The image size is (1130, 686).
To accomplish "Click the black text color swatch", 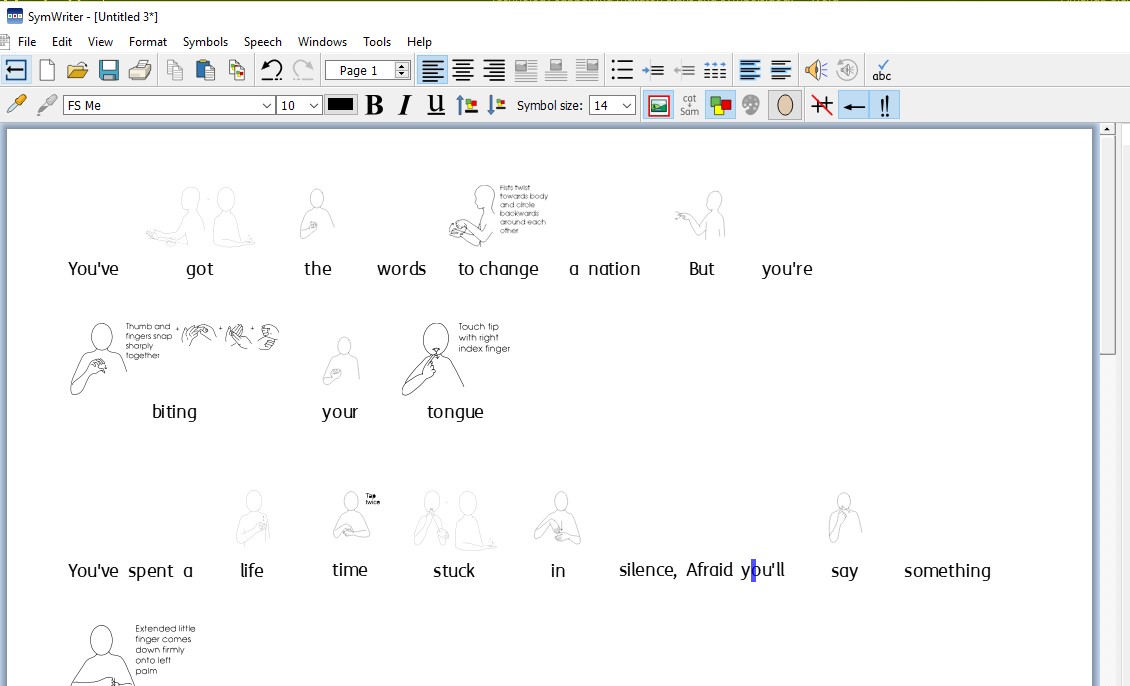I will (341, 105).
